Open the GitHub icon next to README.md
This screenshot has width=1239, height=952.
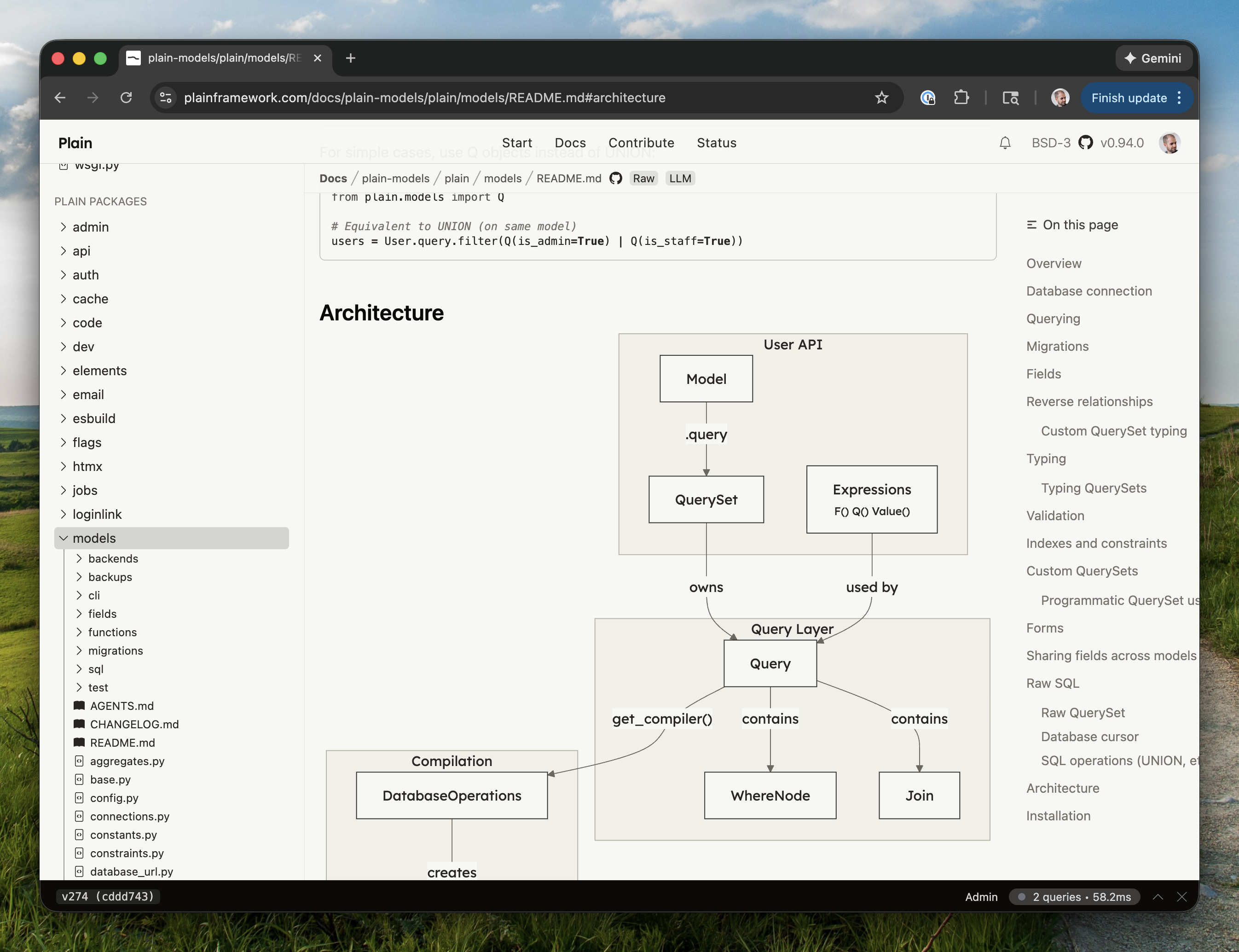tap(616, 179)
